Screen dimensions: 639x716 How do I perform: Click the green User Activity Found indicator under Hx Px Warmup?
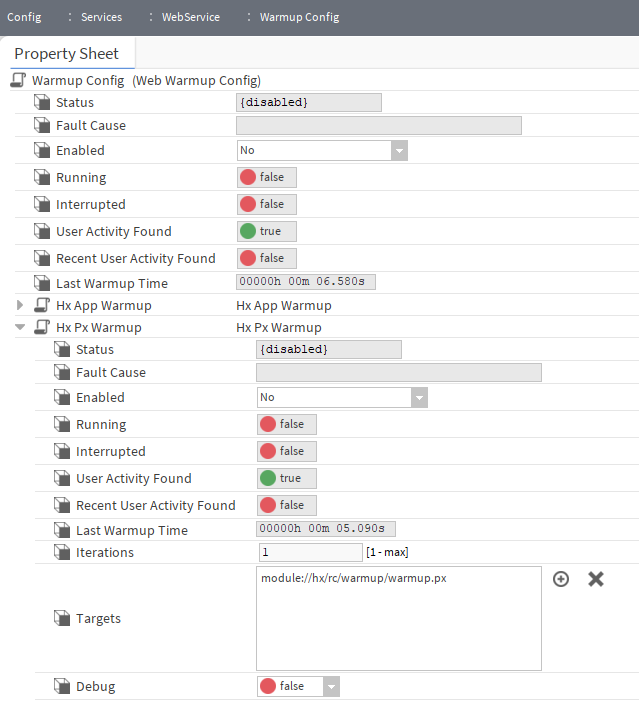287,478
